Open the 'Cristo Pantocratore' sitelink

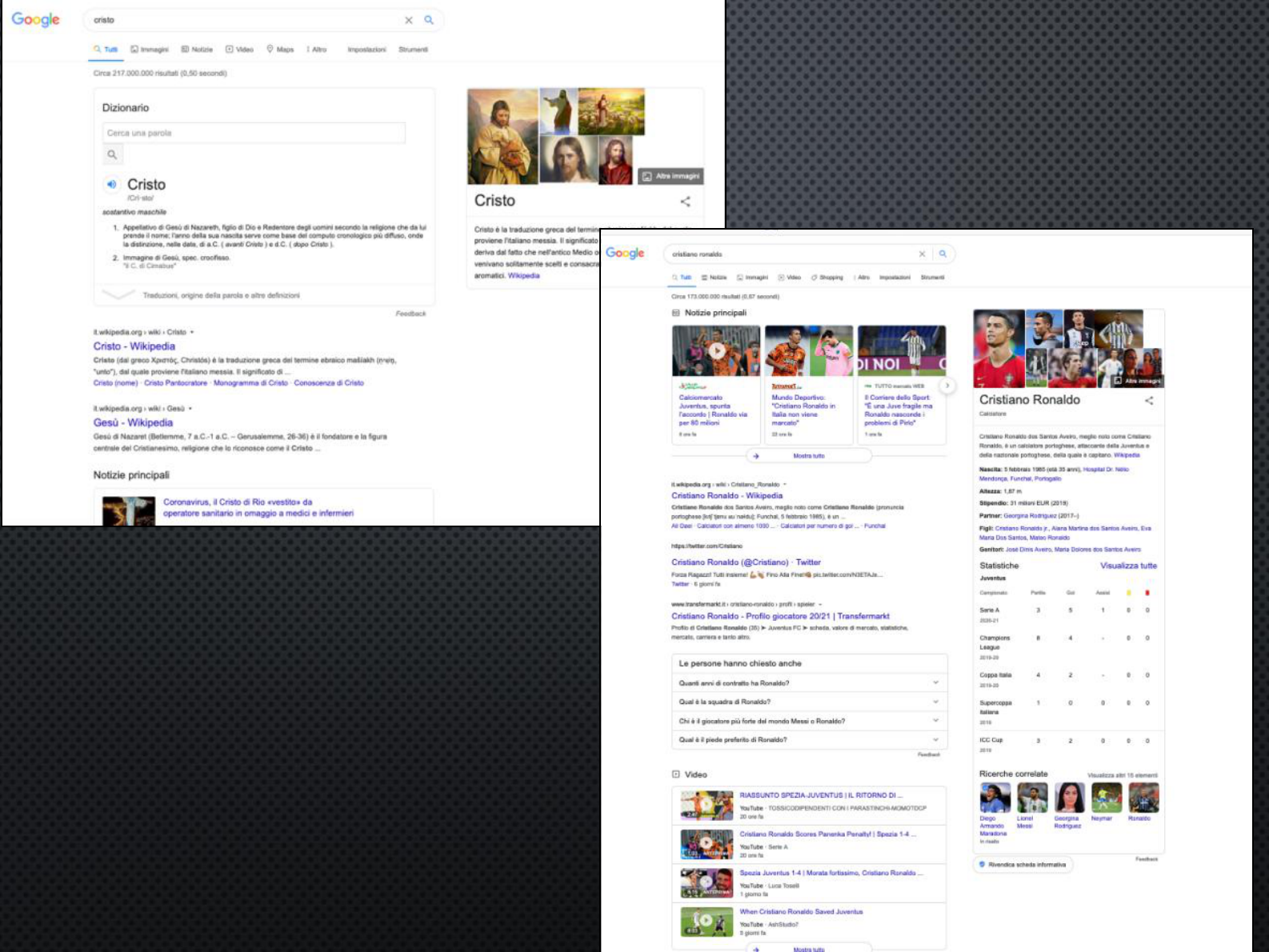click(x=175, y=383)
